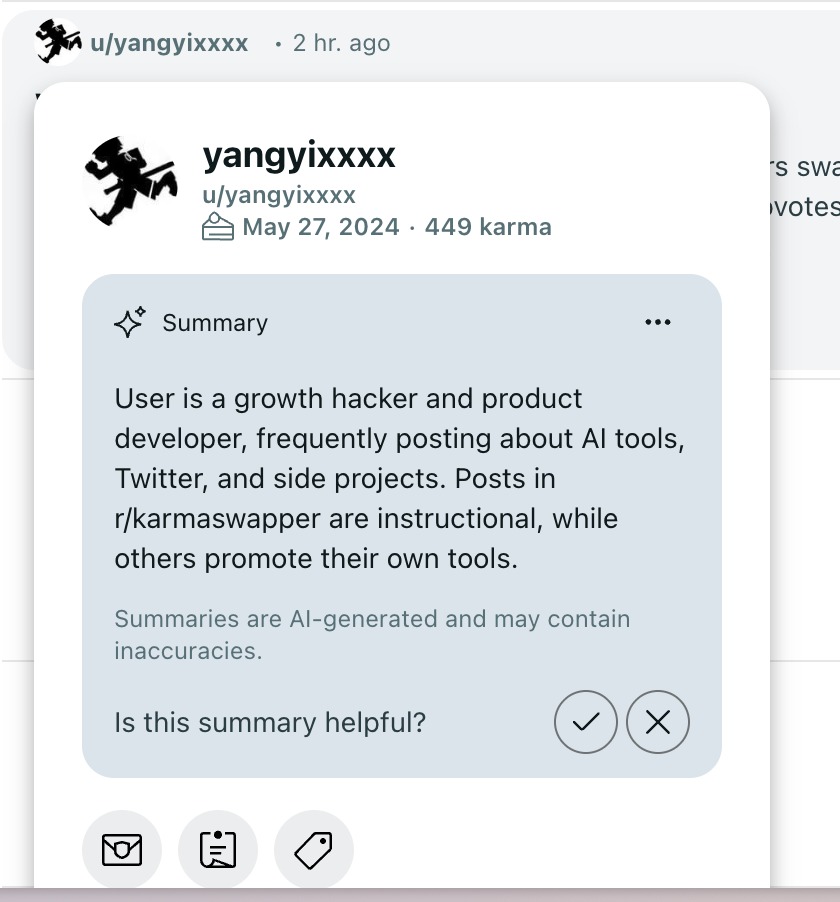Screen dimensions: 840x902
Task: Click the AI-generated user summary paragraph
Action: click(399, 478)
